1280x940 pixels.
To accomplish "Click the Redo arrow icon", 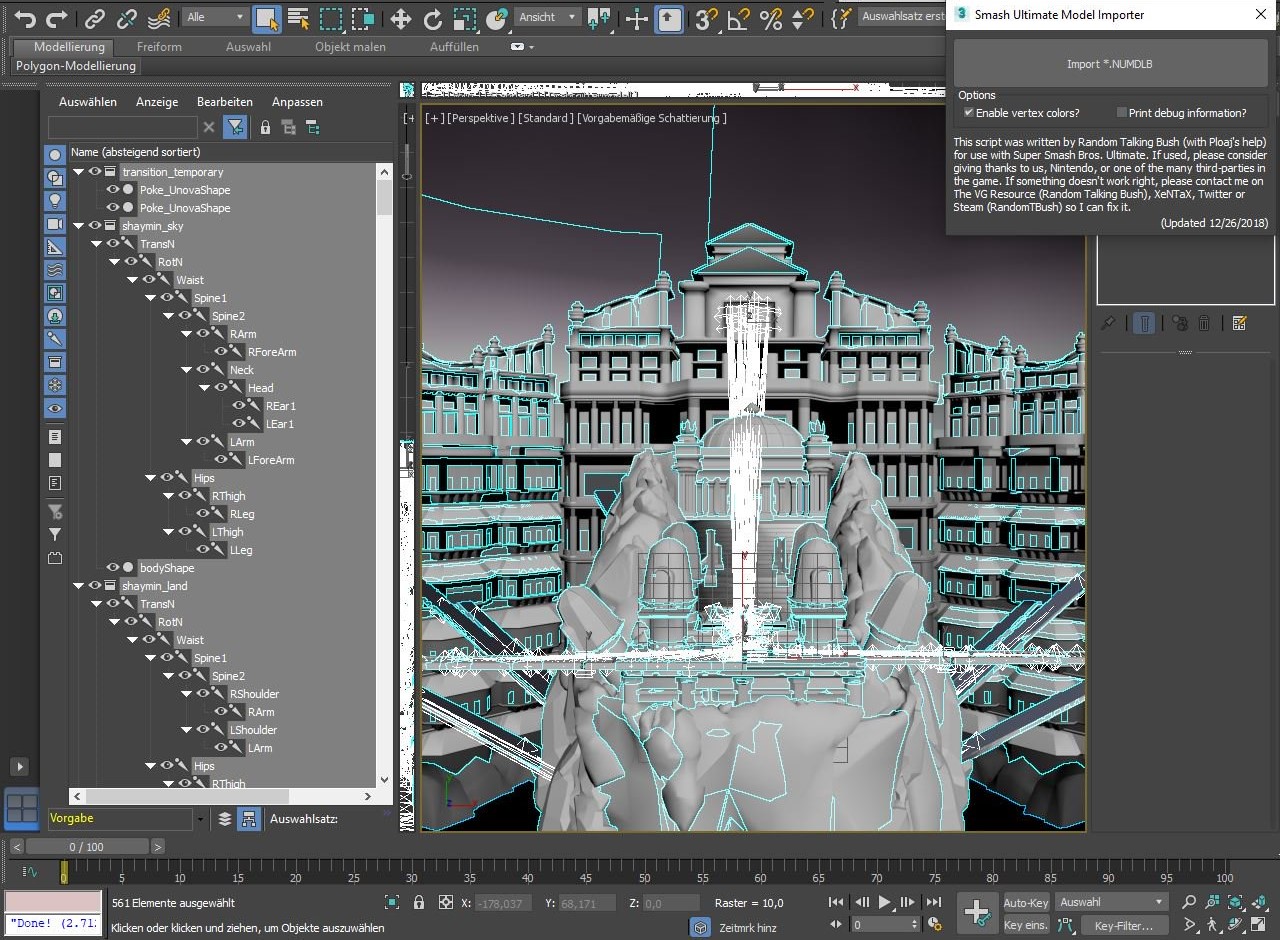I will coord(57,18).
